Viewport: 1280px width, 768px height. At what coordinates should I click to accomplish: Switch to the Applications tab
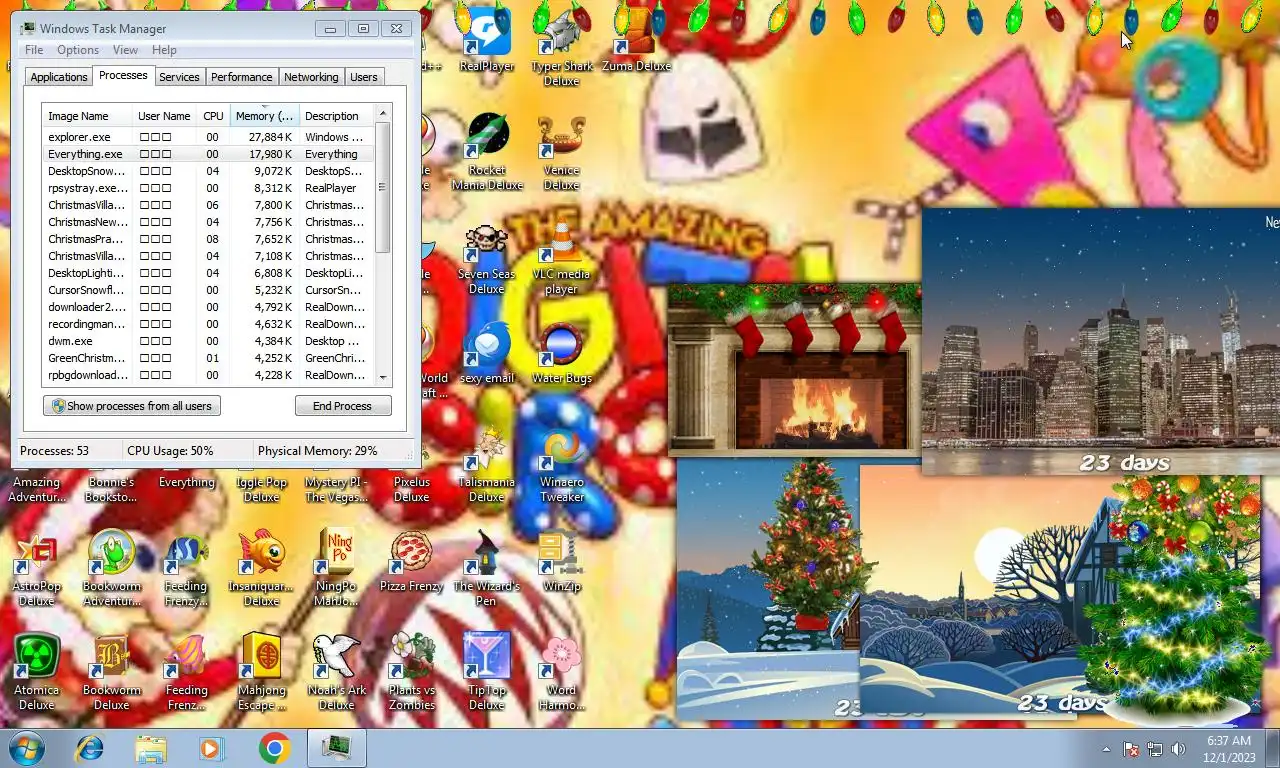(59, 77)
